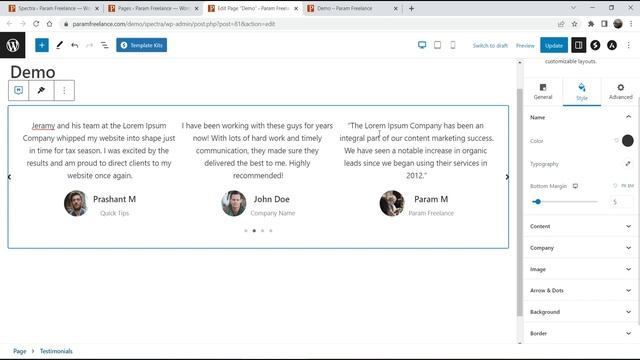Switch to the tablet preview icon
The width and height of the screenshot is (640, 360).
437,45
